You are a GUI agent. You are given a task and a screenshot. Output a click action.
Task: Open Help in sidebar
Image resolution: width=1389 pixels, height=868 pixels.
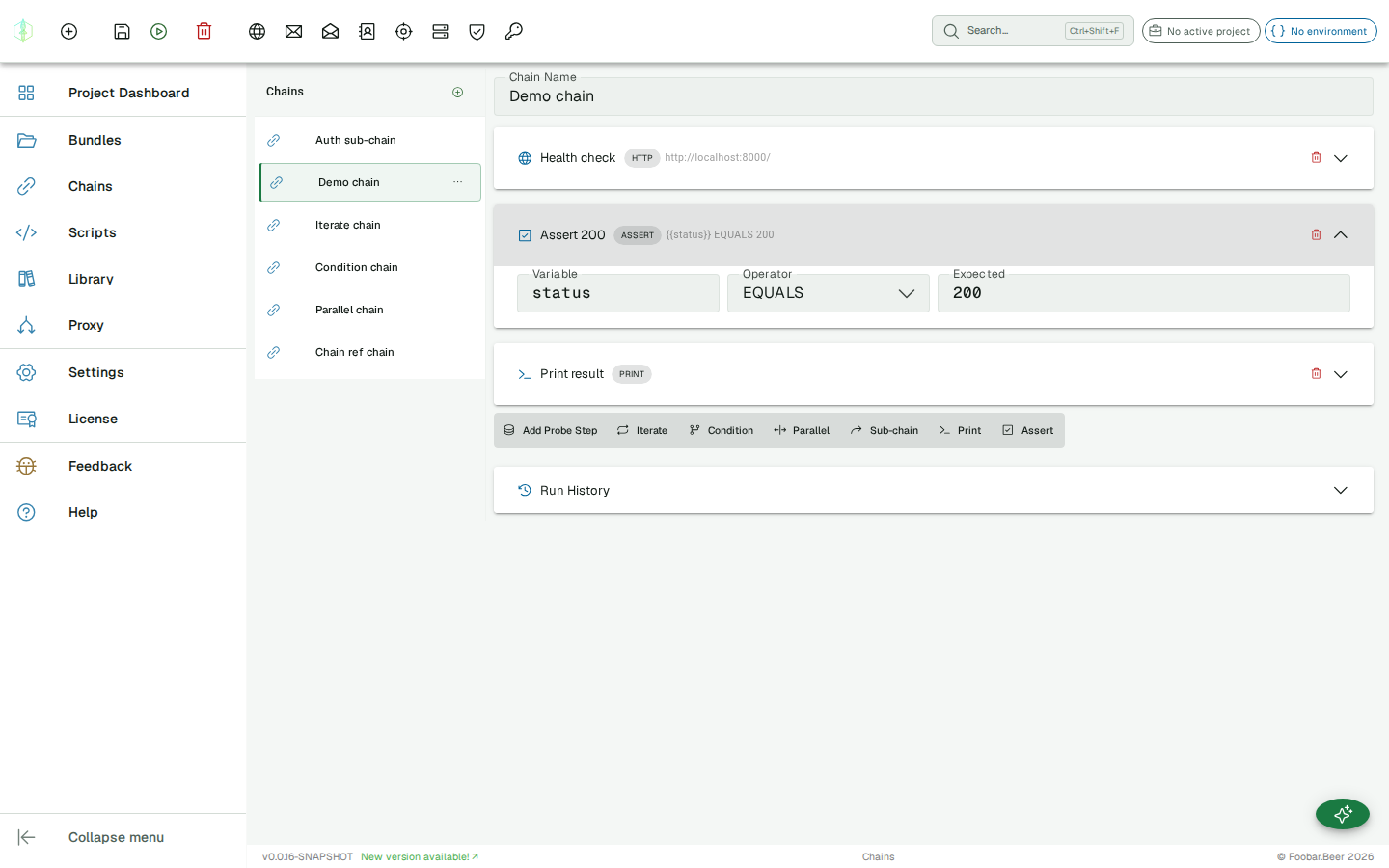coord(123,512)
